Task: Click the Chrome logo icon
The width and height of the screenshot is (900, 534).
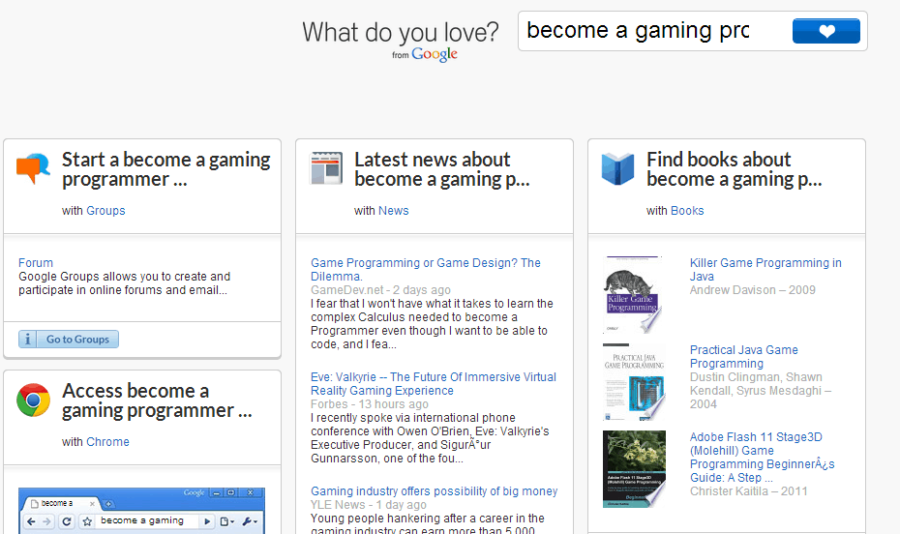Action: pos(33,400)
